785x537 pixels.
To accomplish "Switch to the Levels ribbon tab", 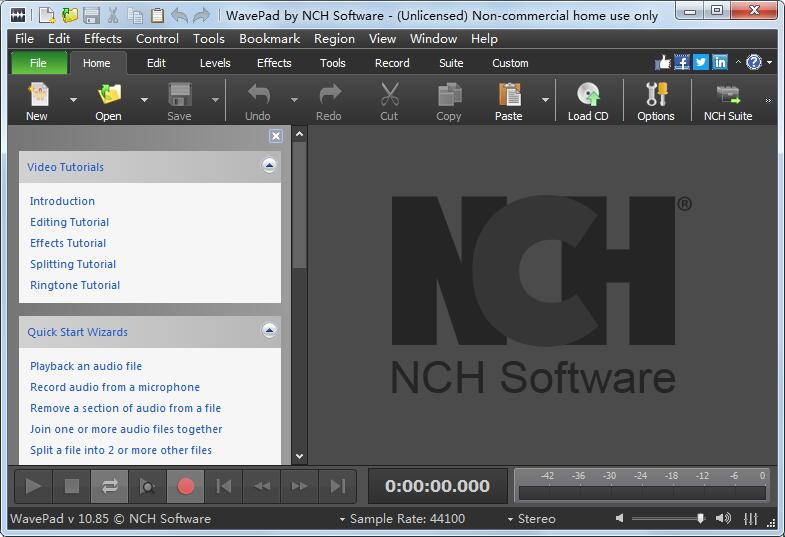I will (x=215, y=63).
